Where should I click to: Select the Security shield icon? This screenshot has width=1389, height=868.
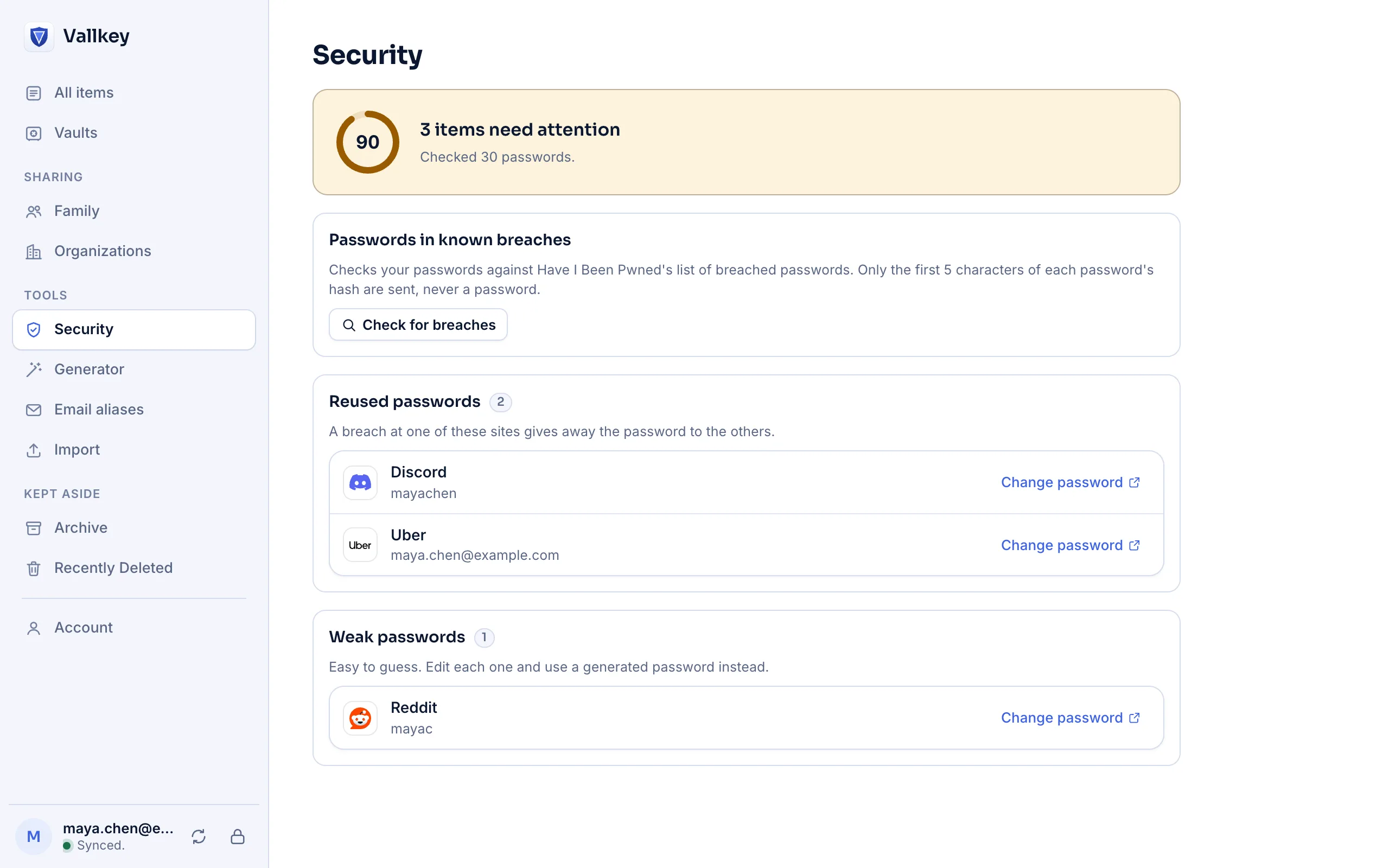click(34, 329)
